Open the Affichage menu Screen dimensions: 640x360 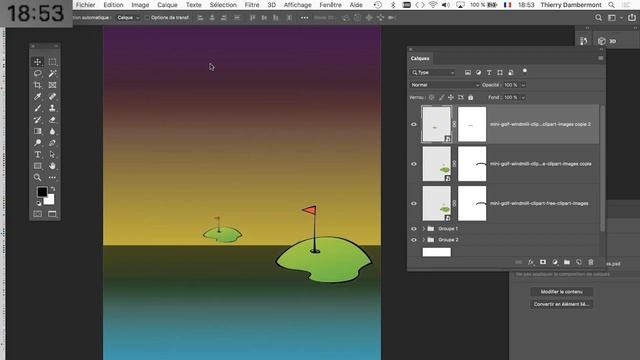click(298, 5)
